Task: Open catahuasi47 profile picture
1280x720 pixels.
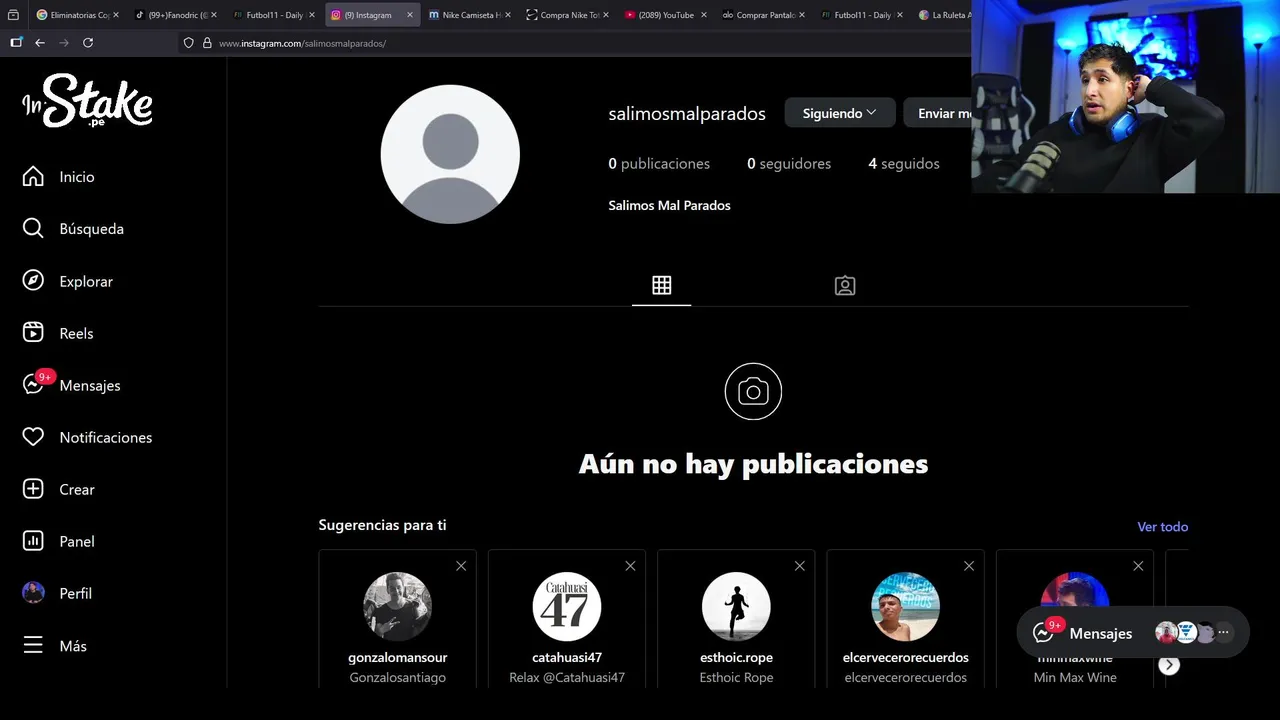Action: (x=567, y=606)
